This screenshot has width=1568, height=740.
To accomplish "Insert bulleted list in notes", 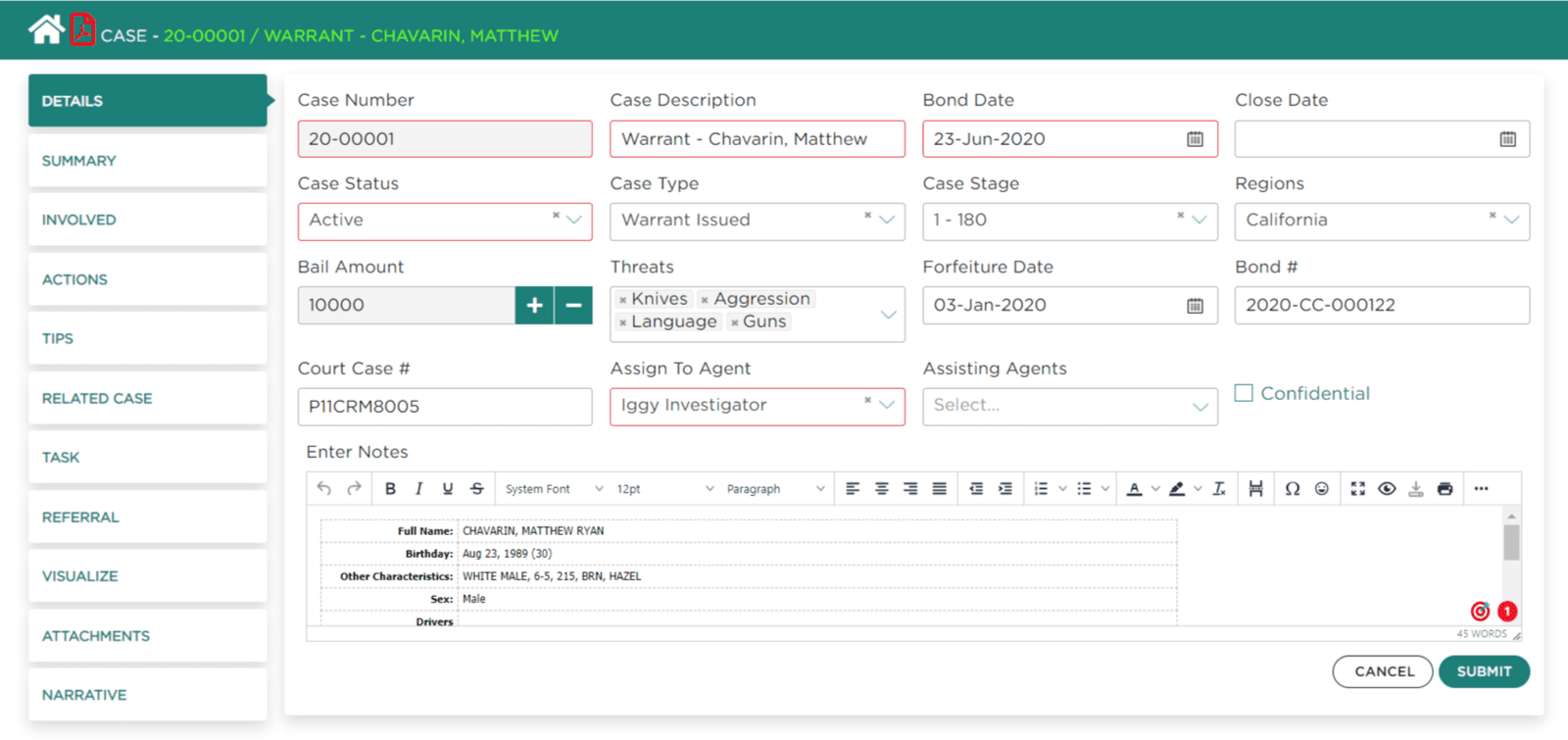I will (x=1084, y=488).
